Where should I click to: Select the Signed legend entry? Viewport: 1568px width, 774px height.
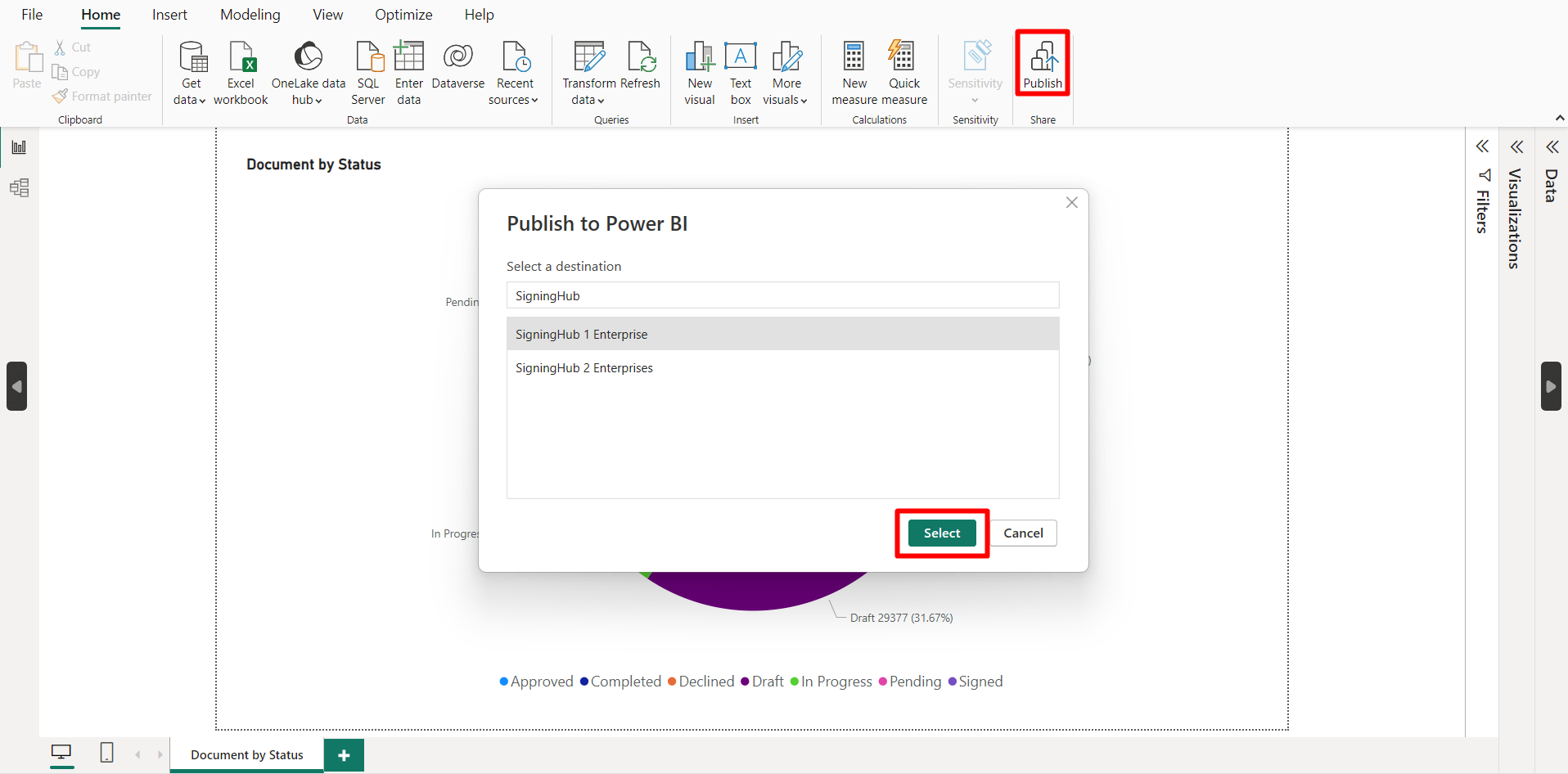click(975, 682)
